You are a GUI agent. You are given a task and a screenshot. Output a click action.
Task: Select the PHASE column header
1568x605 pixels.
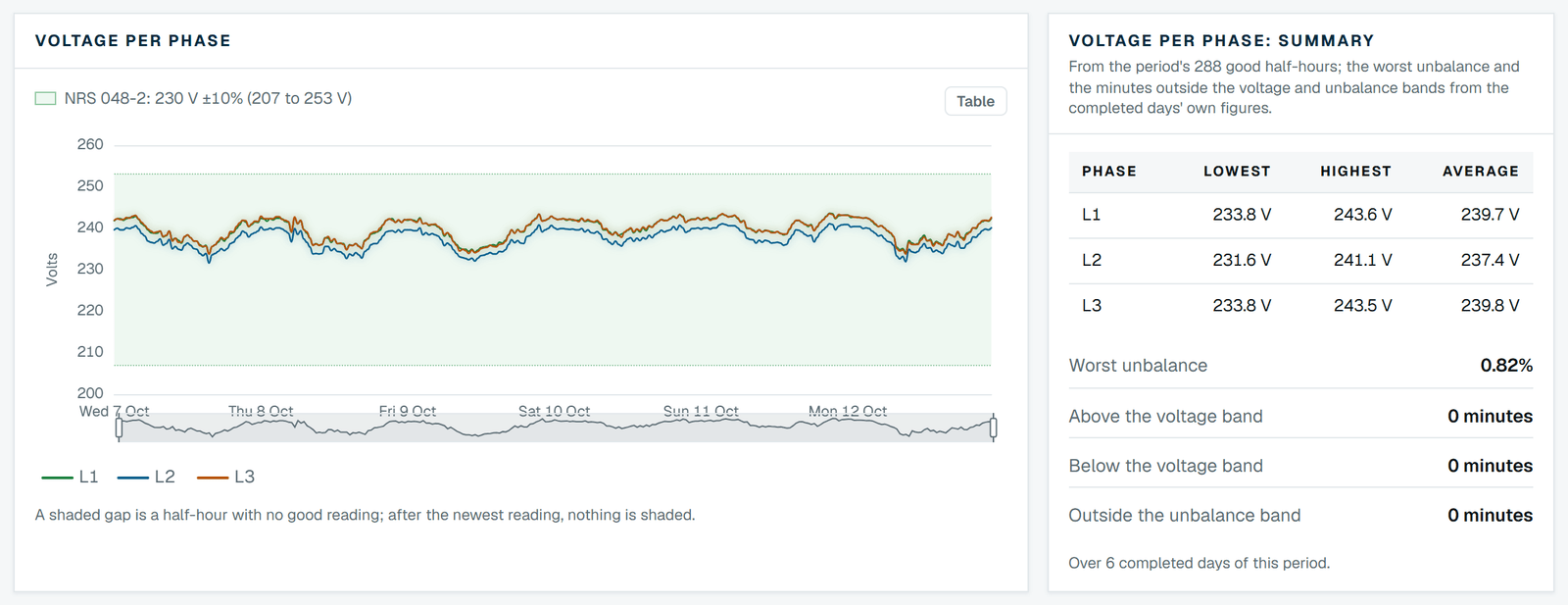(x=1109, y=172)
